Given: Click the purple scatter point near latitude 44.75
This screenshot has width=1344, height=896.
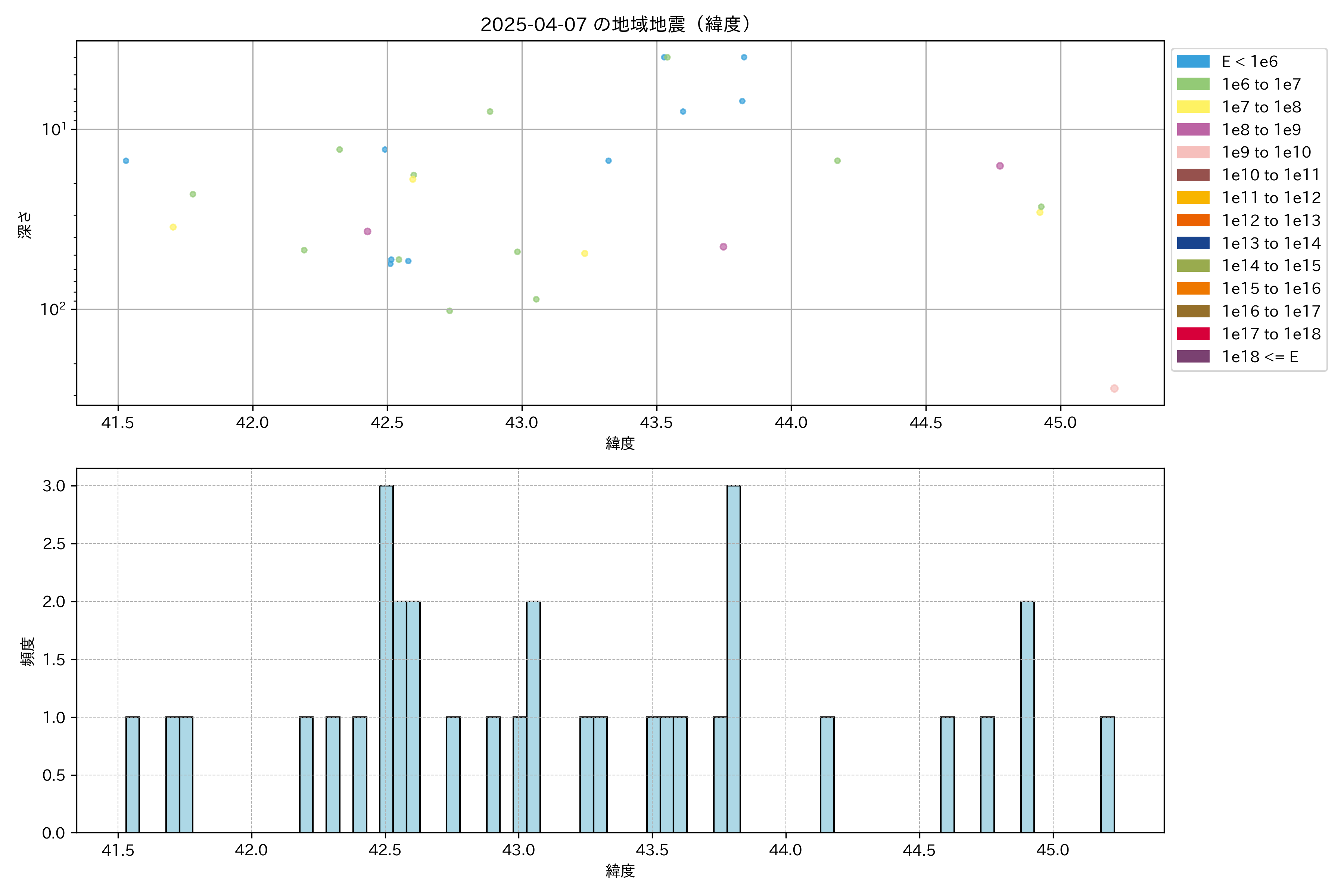Looking at the screenshot, I should 1000,166.
